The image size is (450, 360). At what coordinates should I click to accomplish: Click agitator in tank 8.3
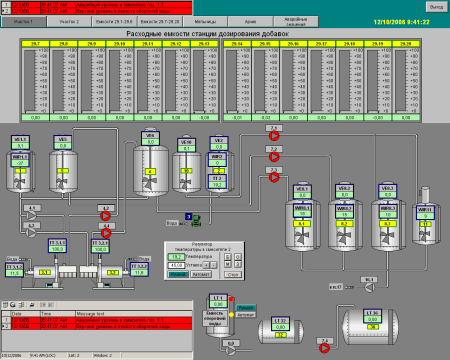pyautogui.click(x=387, y=238)
